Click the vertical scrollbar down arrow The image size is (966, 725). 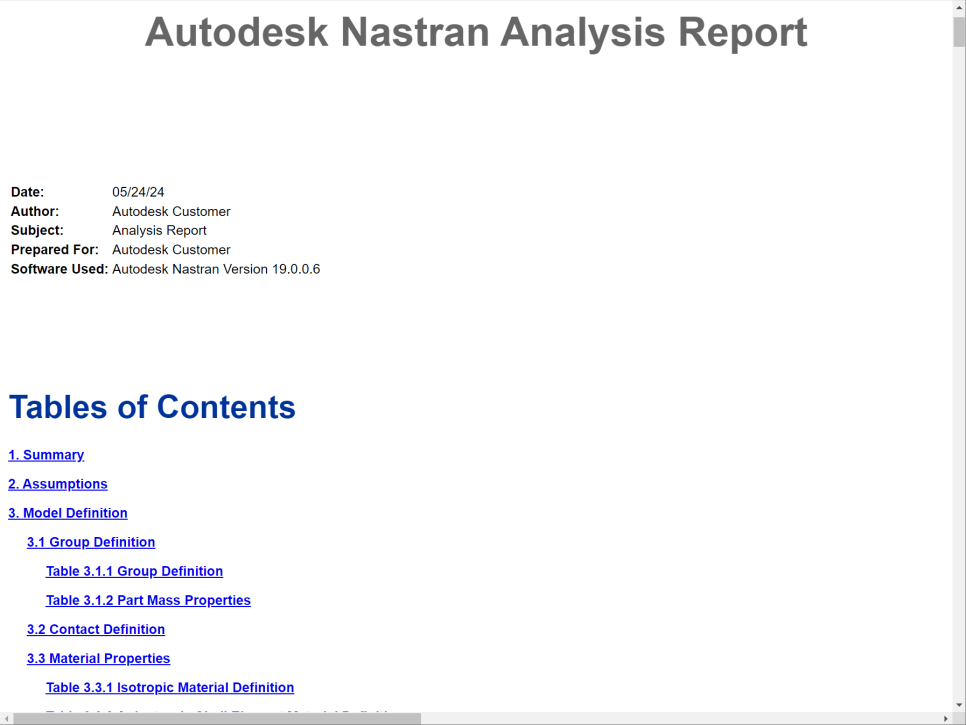959,704
